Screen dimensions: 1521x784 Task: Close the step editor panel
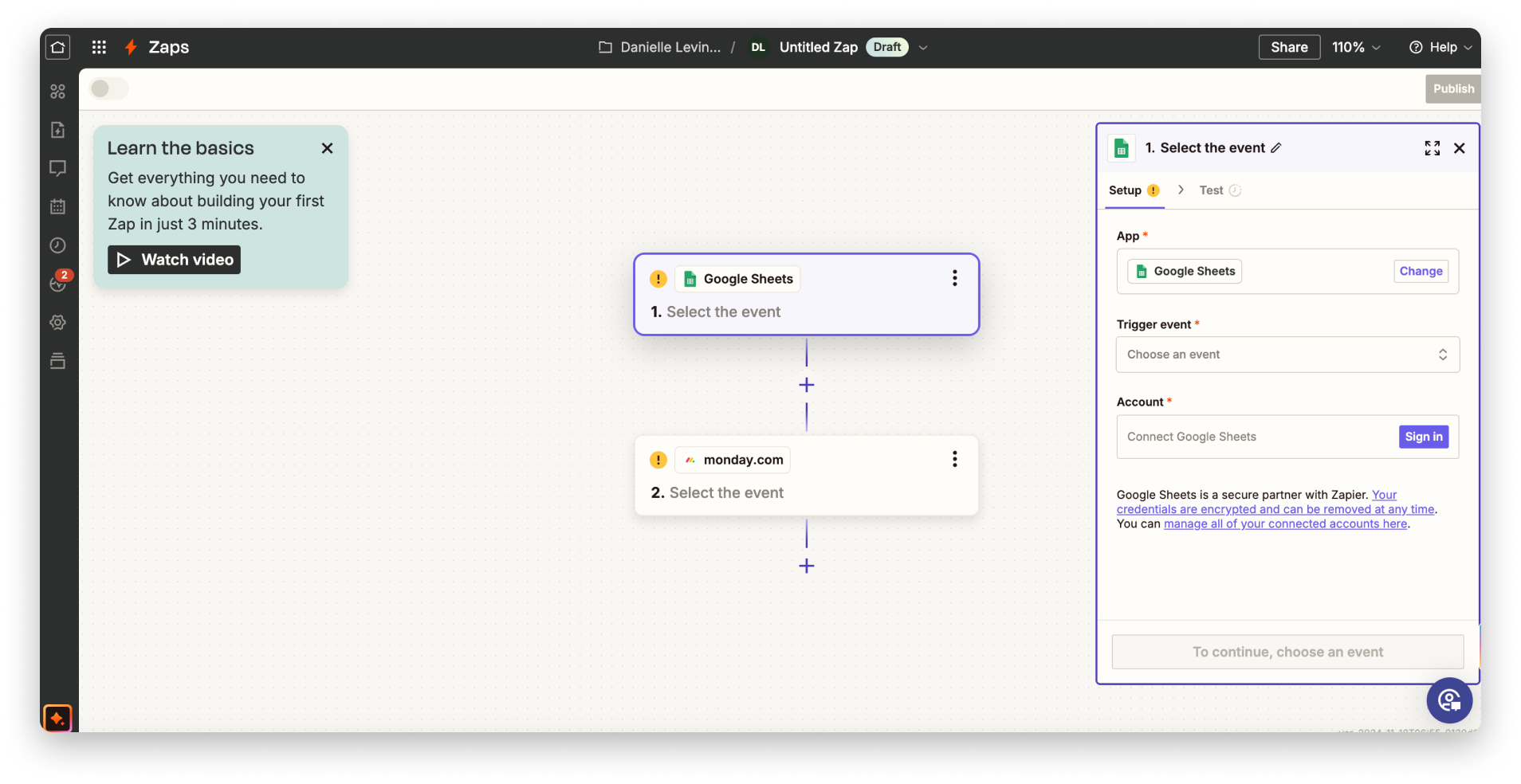(x=1460, y=148)
